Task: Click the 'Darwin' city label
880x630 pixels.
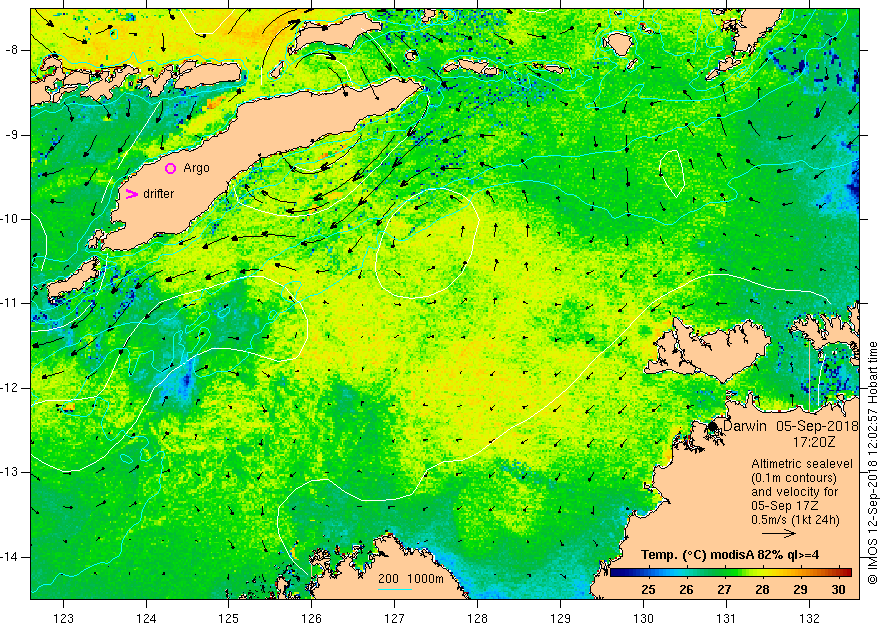Action: pos(744,426)
